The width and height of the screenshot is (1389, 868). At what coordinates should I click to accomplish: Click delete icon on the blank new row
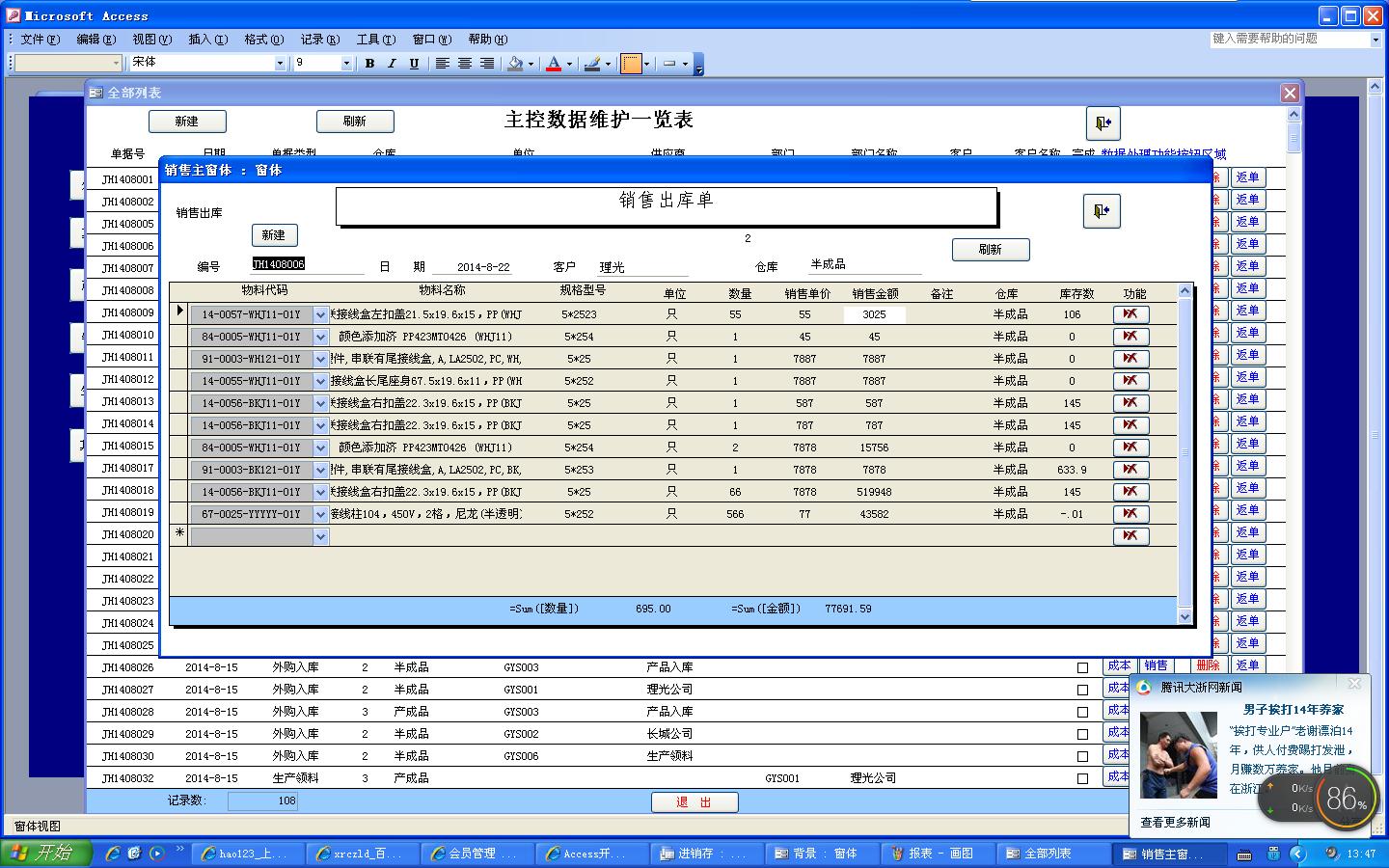(1130, 536)
